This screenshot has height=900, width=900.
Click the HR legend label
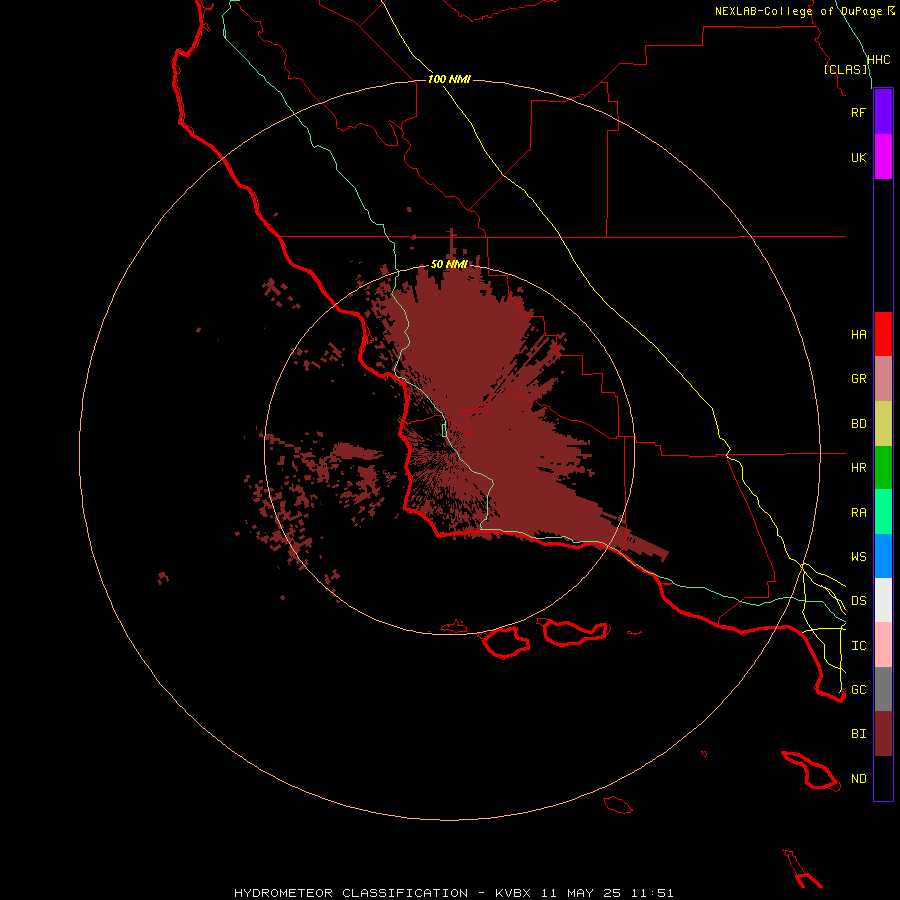click(x=858, y=468)
